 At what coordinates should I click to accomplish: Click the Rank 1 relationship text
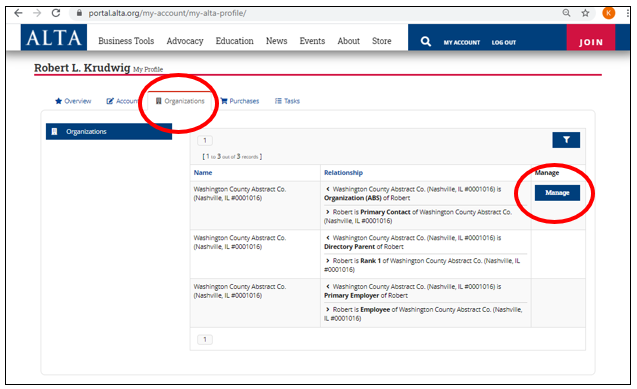click(x=370, y=261)
